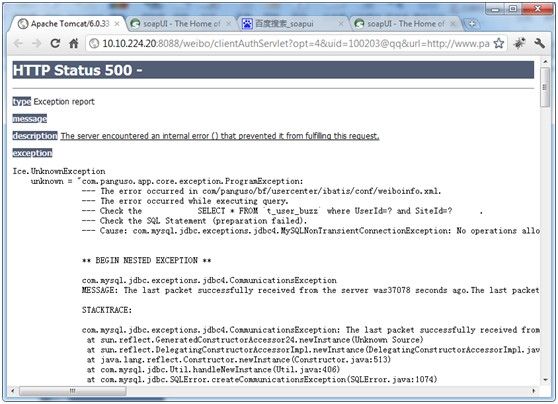The image size is (558, 404).
Task: Click the Util.handleNewInstance stack line
Action: [x=213, y=370]
